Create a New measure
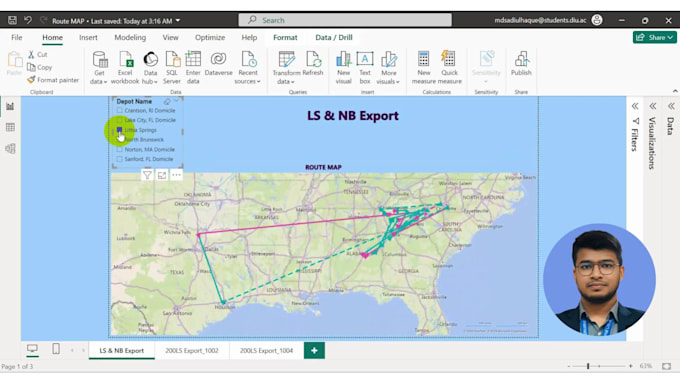Viewport: 680px width, 383px height. [x=424, y=68]
